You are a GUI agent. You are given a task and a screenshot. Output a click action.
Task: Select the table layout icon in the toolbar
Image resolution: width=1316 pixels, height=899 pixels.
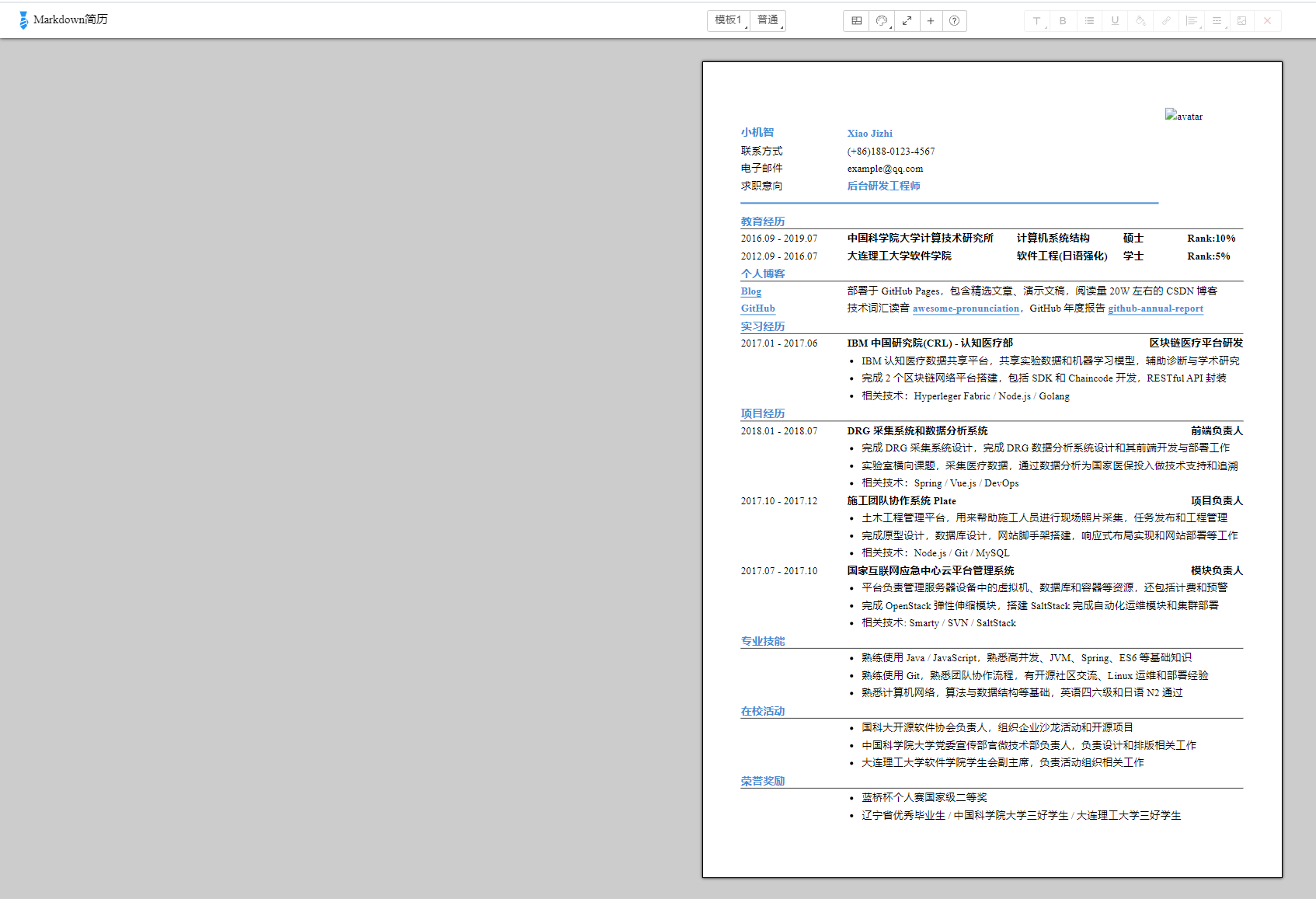click(x=855, y=20)
